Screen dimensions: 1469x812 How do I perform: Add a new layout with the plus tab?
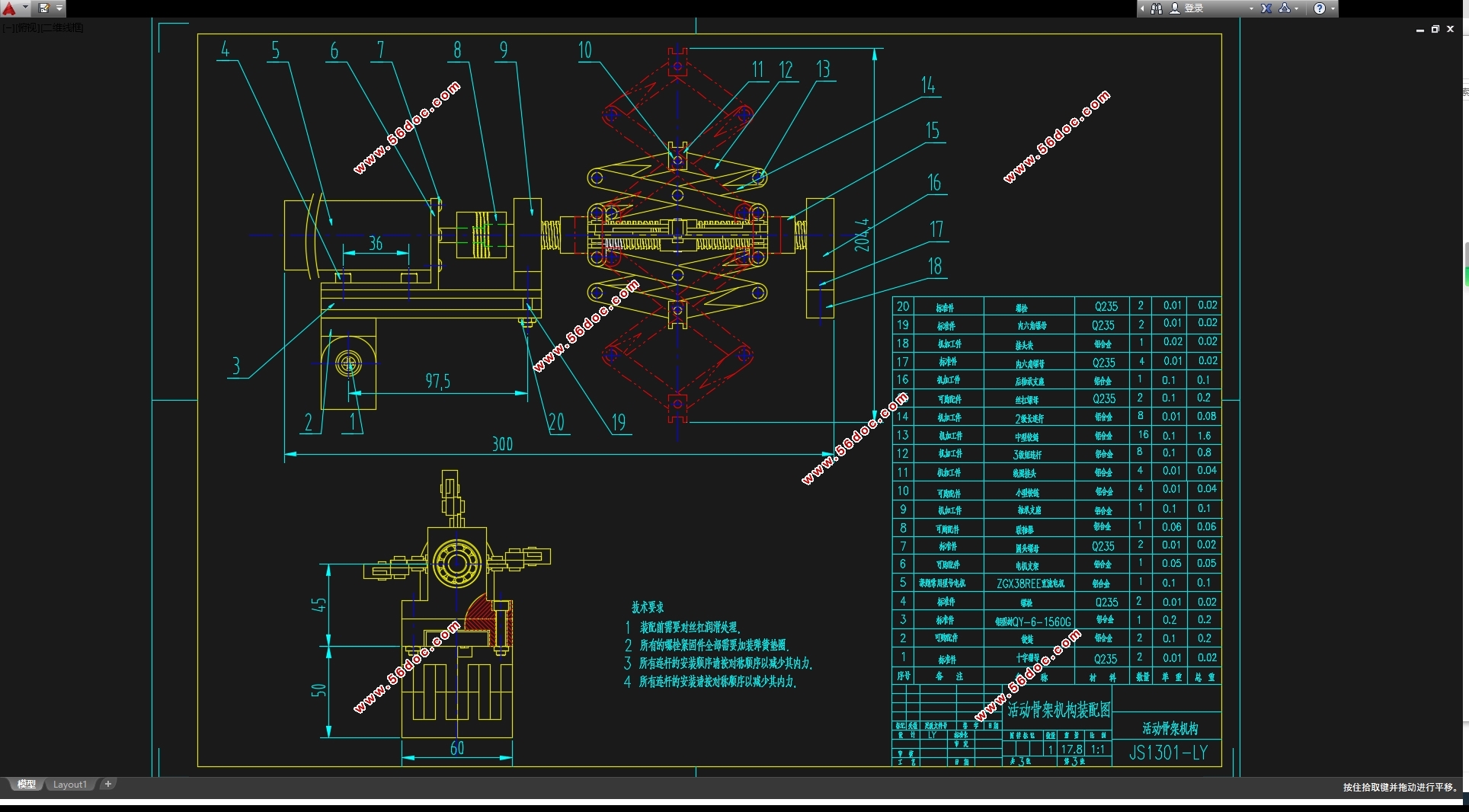coord(108,784)
